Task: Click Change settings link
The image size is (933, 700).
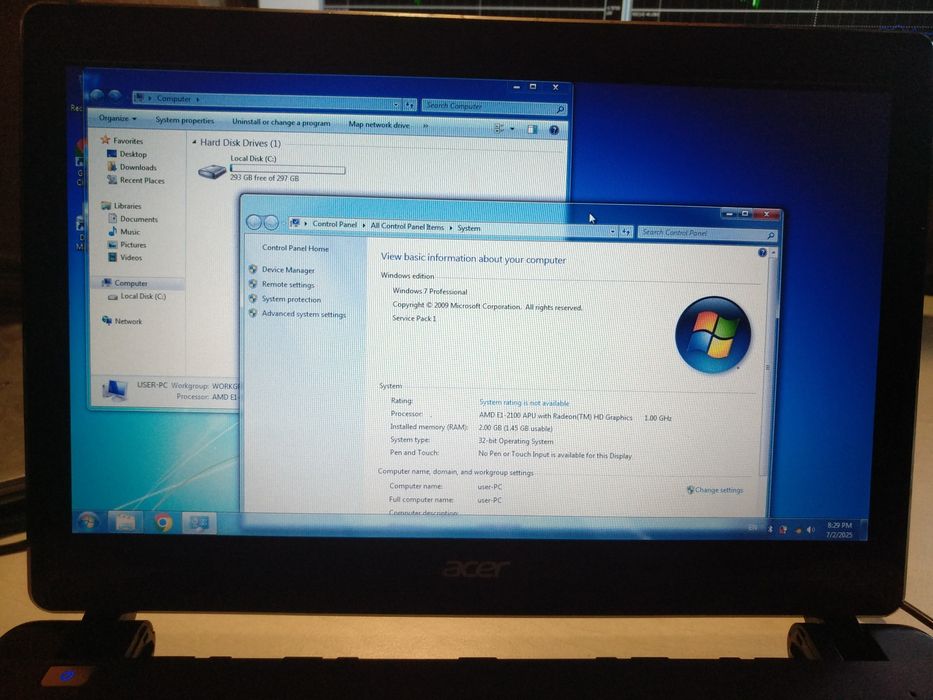Action: [718, 490]
